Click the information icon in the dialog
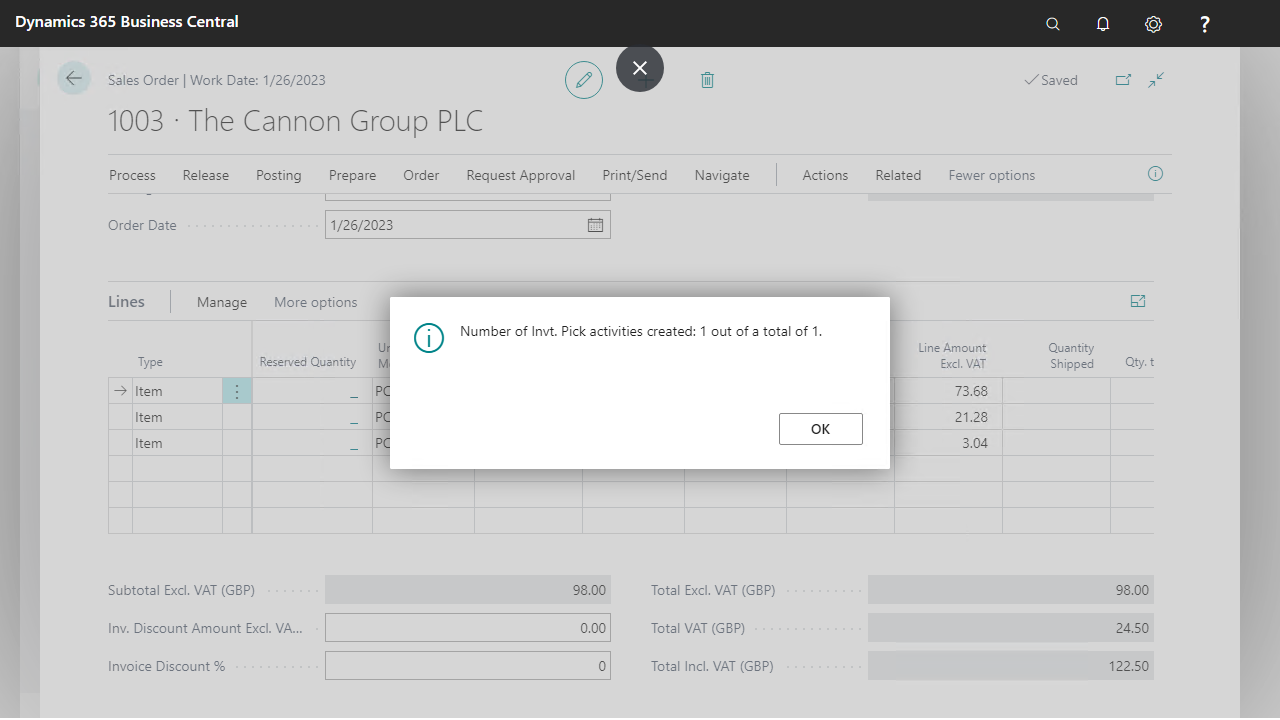This screenshot has width=1280, height=720. point(429,338)
